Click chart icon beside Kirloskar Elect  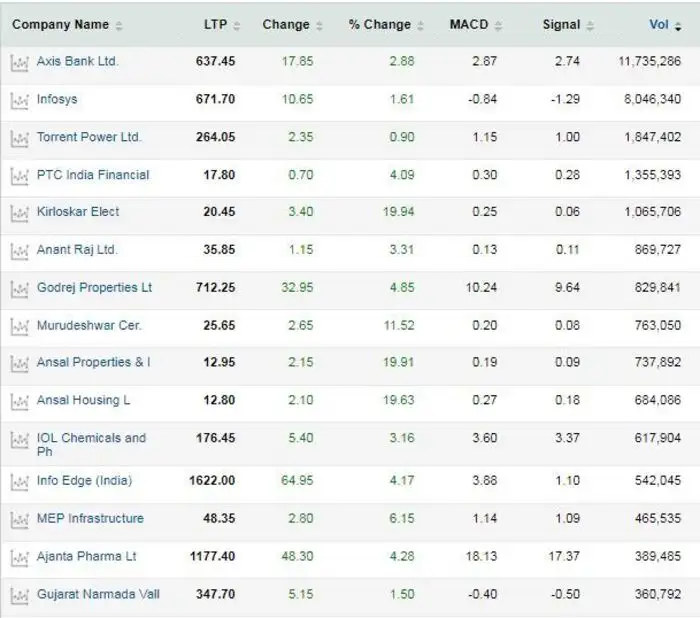pyautogui.click(x=19, y=213)
